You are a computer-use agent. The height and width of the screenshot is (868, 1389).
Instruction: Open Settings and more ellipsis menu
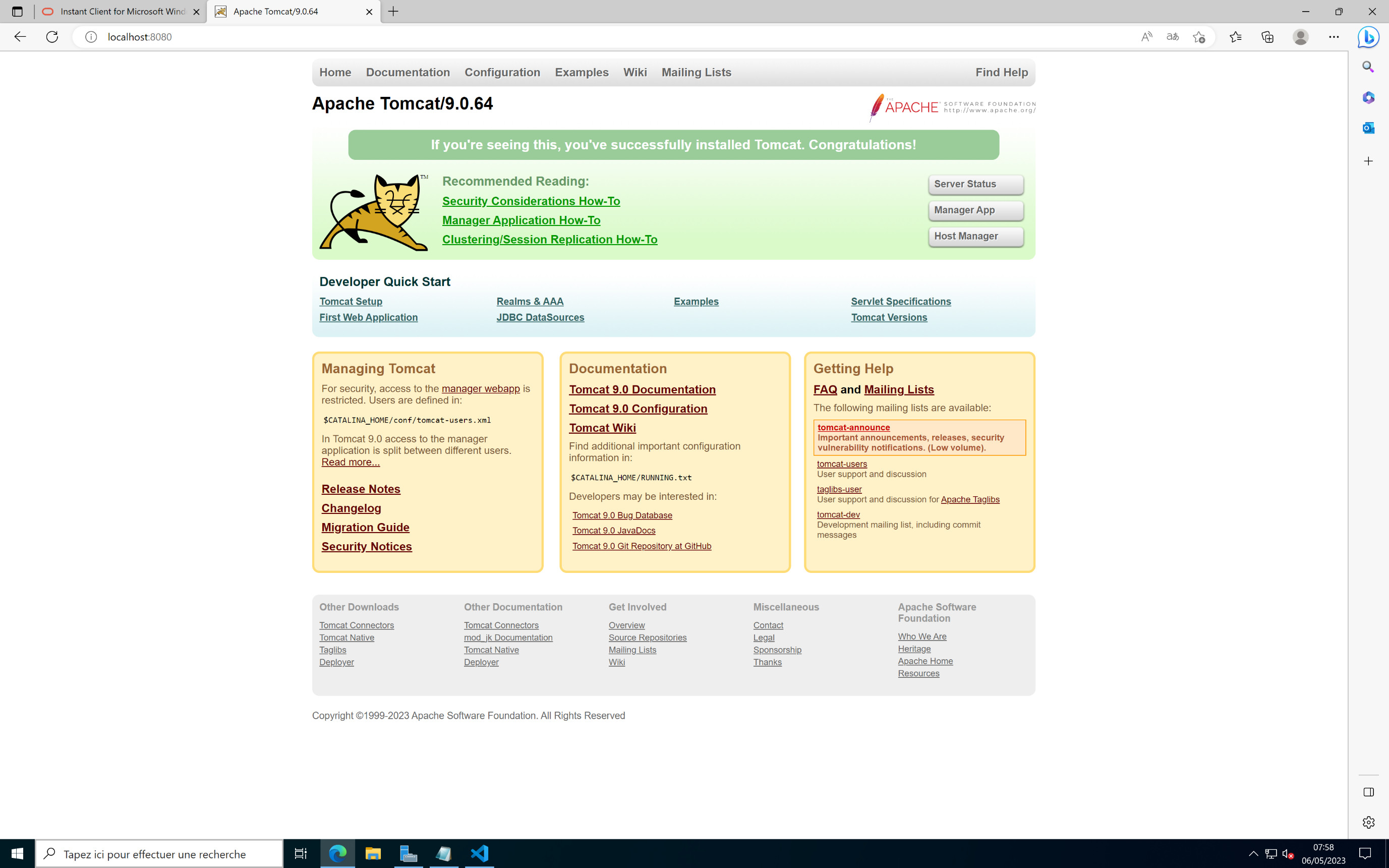1334,37
